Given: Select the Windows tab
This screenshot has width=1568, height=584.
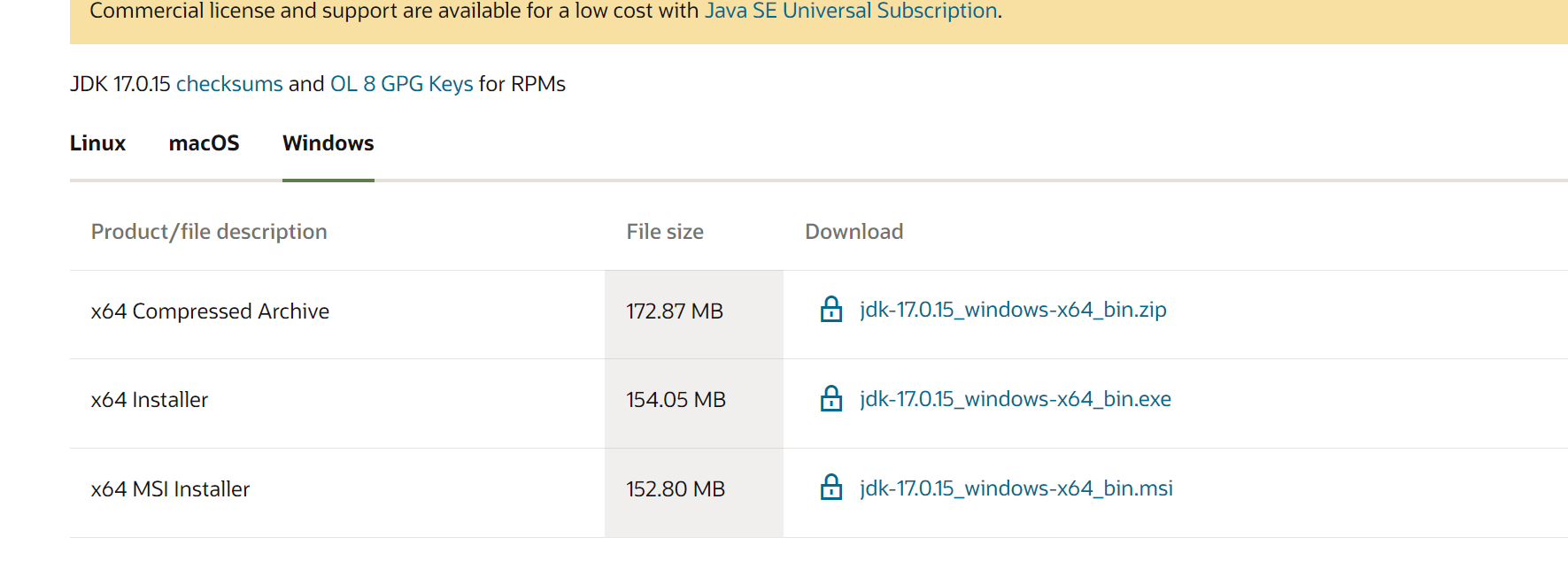Looking at the screenshot, I should tap(328, 143).
